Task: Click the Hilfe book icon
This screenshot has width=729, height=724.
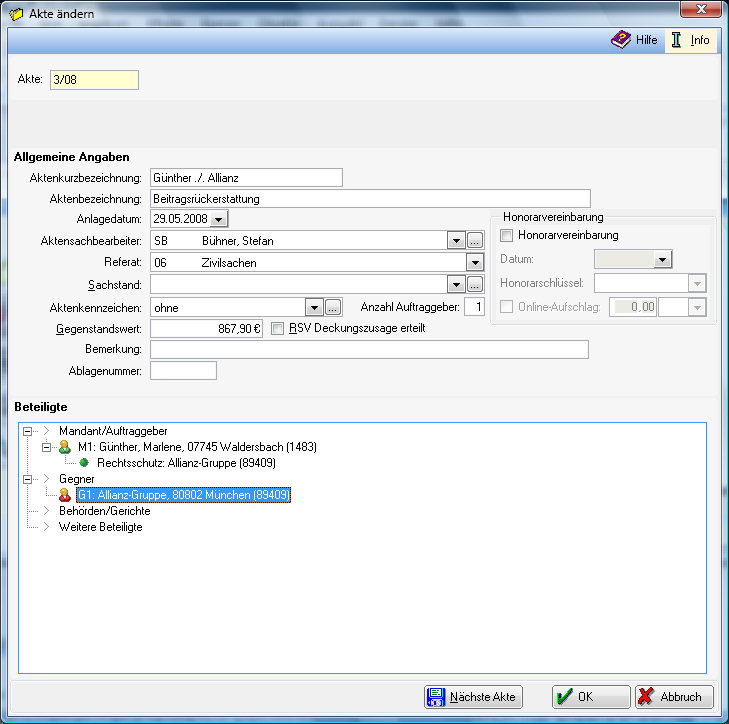Action: (x=621, y=40)
